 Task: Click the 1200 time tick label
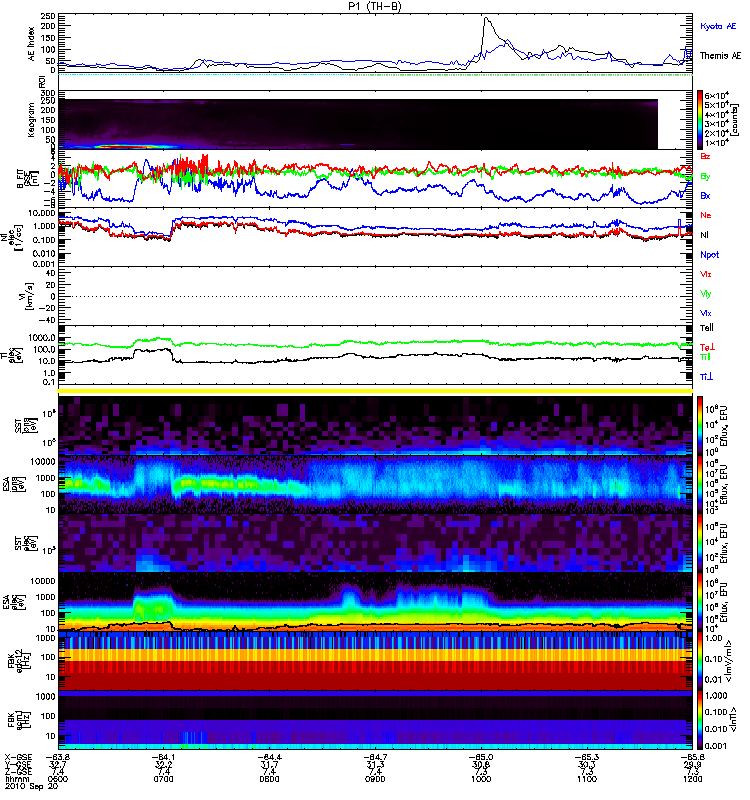click(x=692, y=779)
